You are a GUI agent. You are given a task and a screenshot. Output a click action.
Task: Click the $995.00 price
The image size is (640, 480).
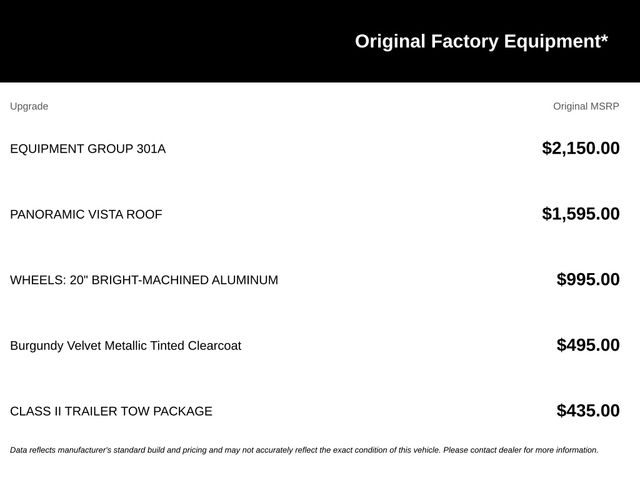588,280
